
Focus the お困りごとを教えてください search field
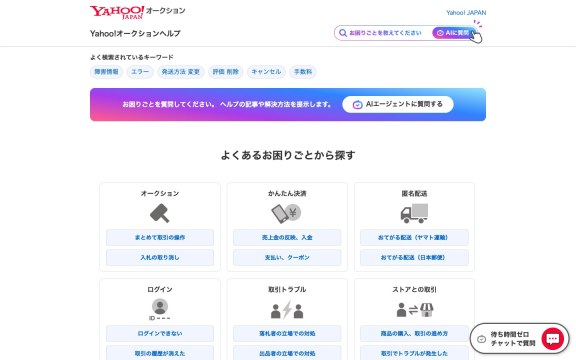coord(385,33)
